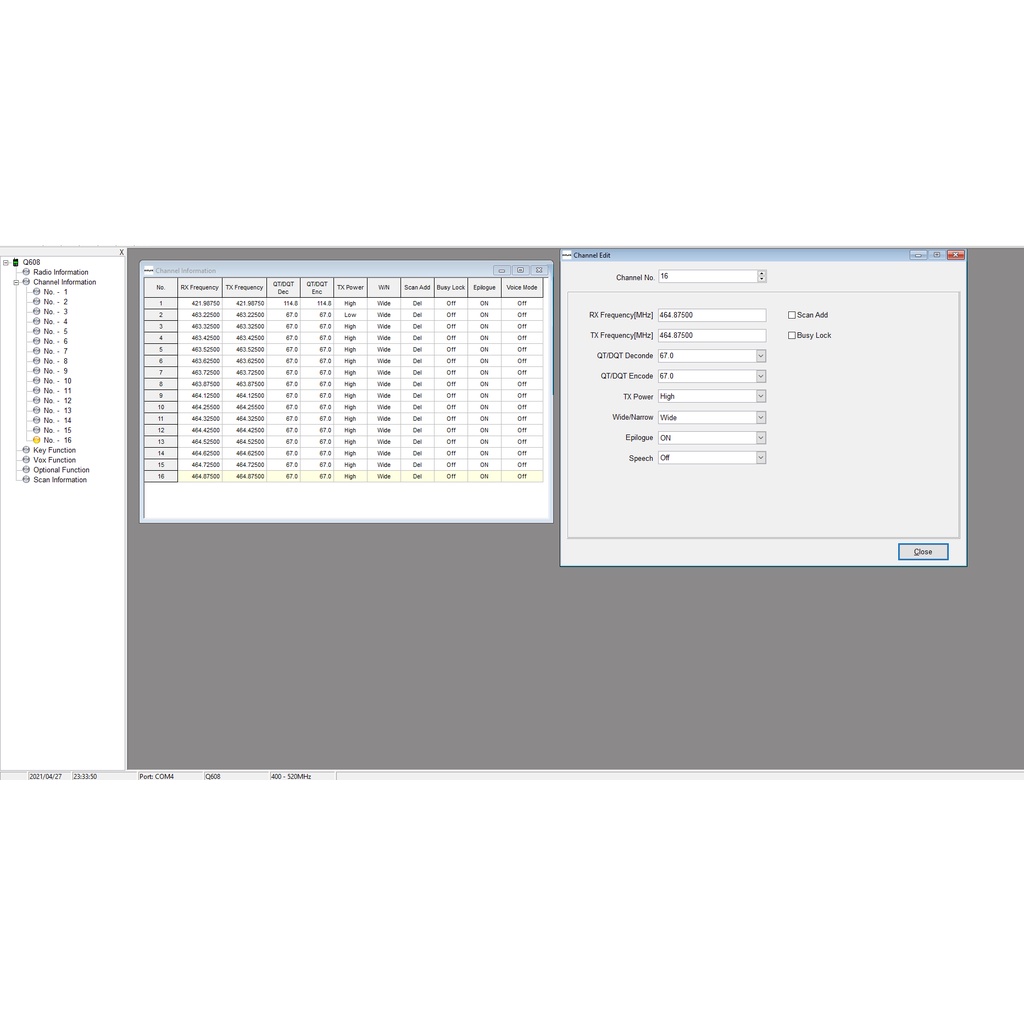
Task: Click the Q608 radio icon in tree
Action: pyautogui.click(x=16, y=262)
